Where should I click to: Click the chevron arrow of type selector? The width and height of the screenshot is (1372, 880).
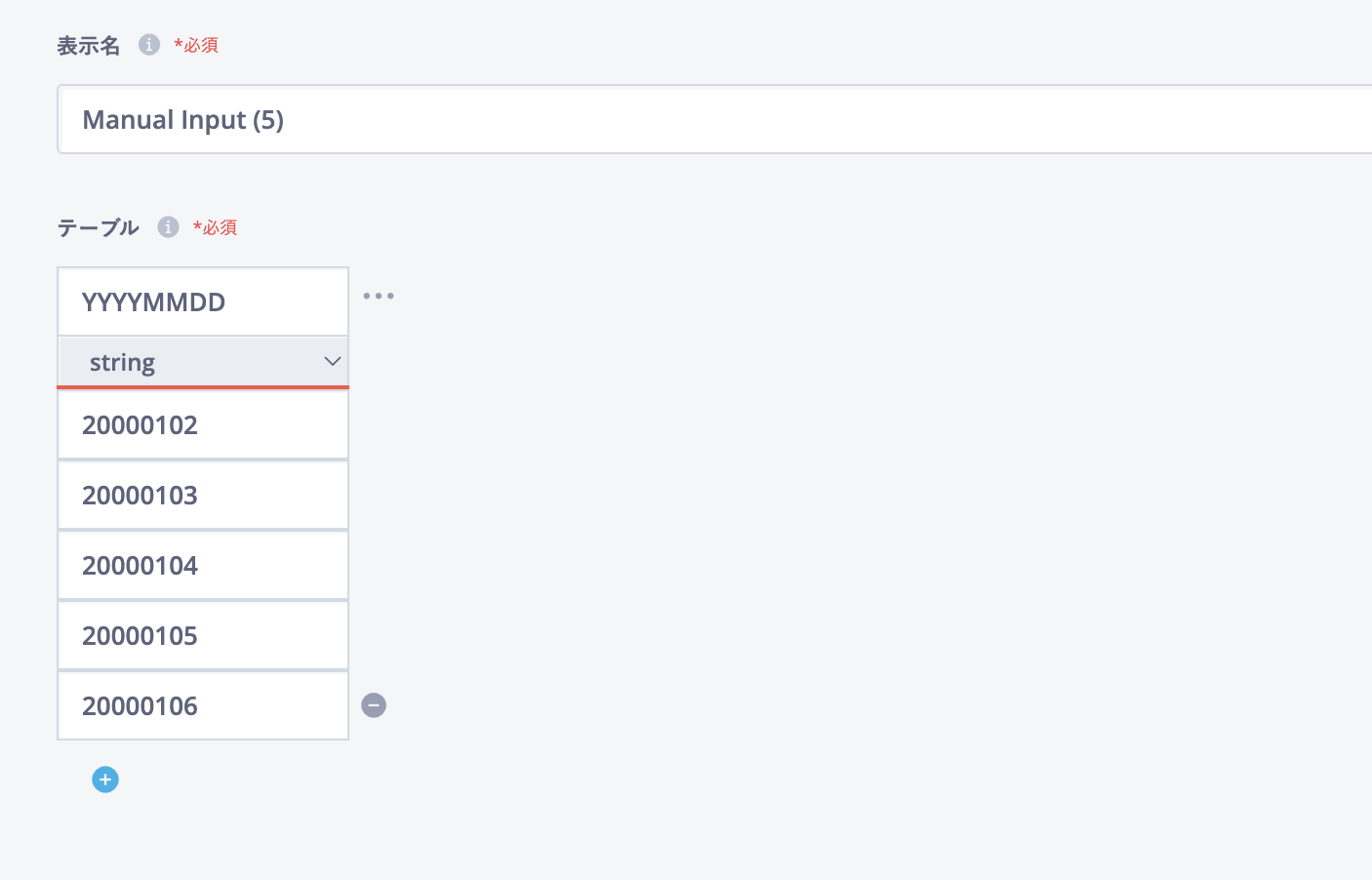pyautogui.click(x=332, y=362)
